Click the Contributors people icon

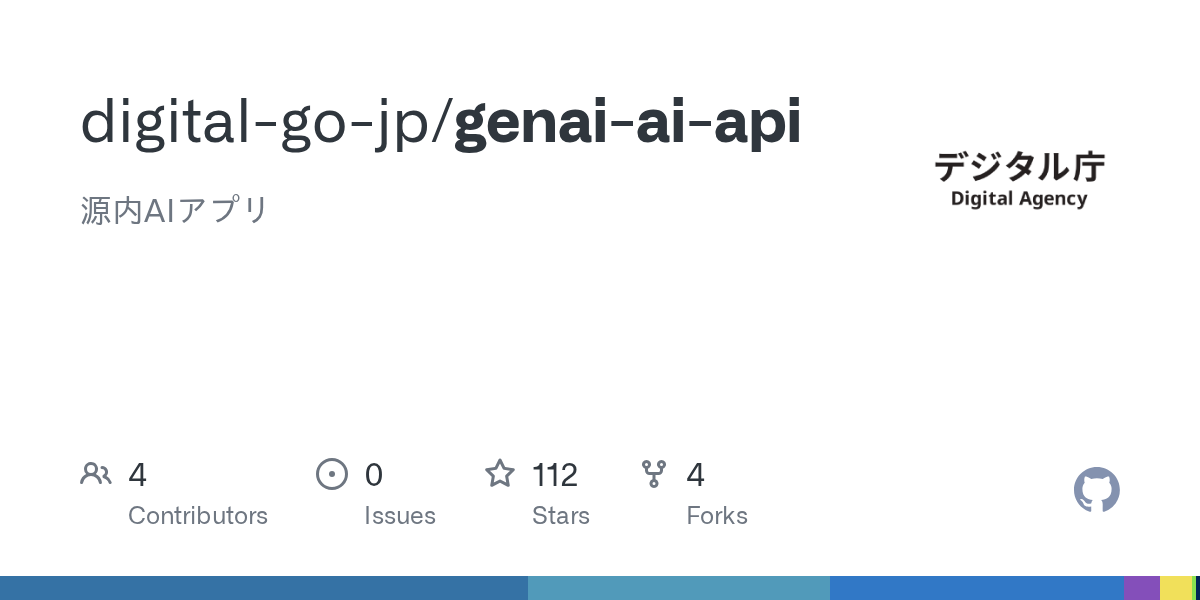point(96,474)
